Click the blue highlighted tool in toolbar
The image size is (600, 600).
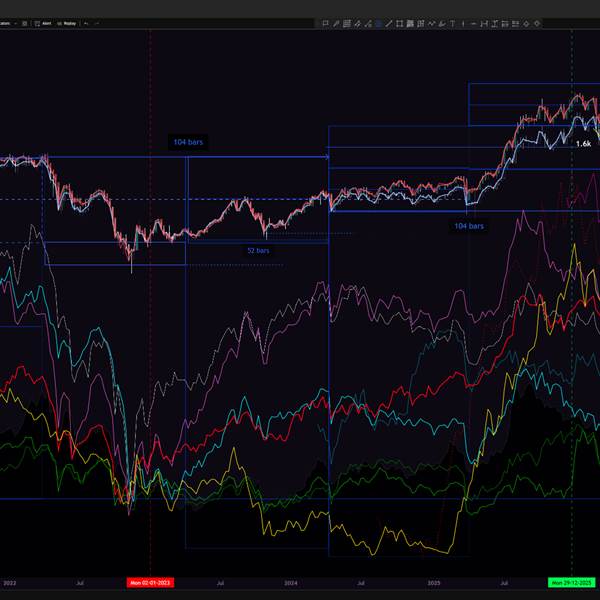coord(379,24)
